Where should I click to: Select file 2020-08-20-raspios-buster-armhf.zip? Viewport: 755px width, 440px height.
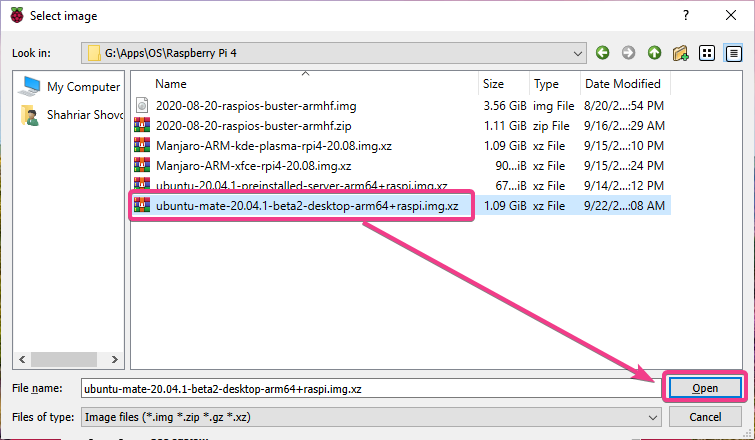pos(253,126)
